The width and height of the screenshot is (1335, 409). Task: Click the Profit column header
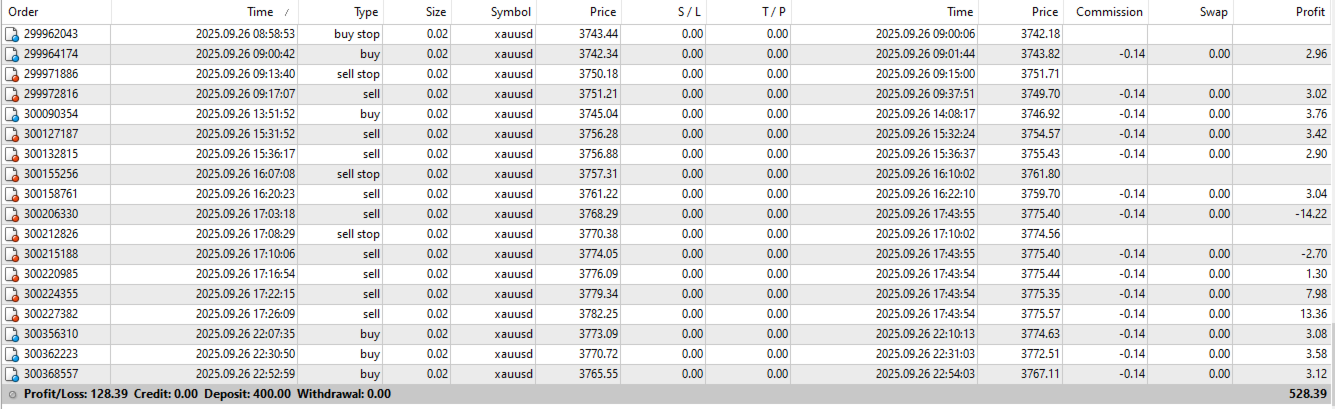point(1309,12)
